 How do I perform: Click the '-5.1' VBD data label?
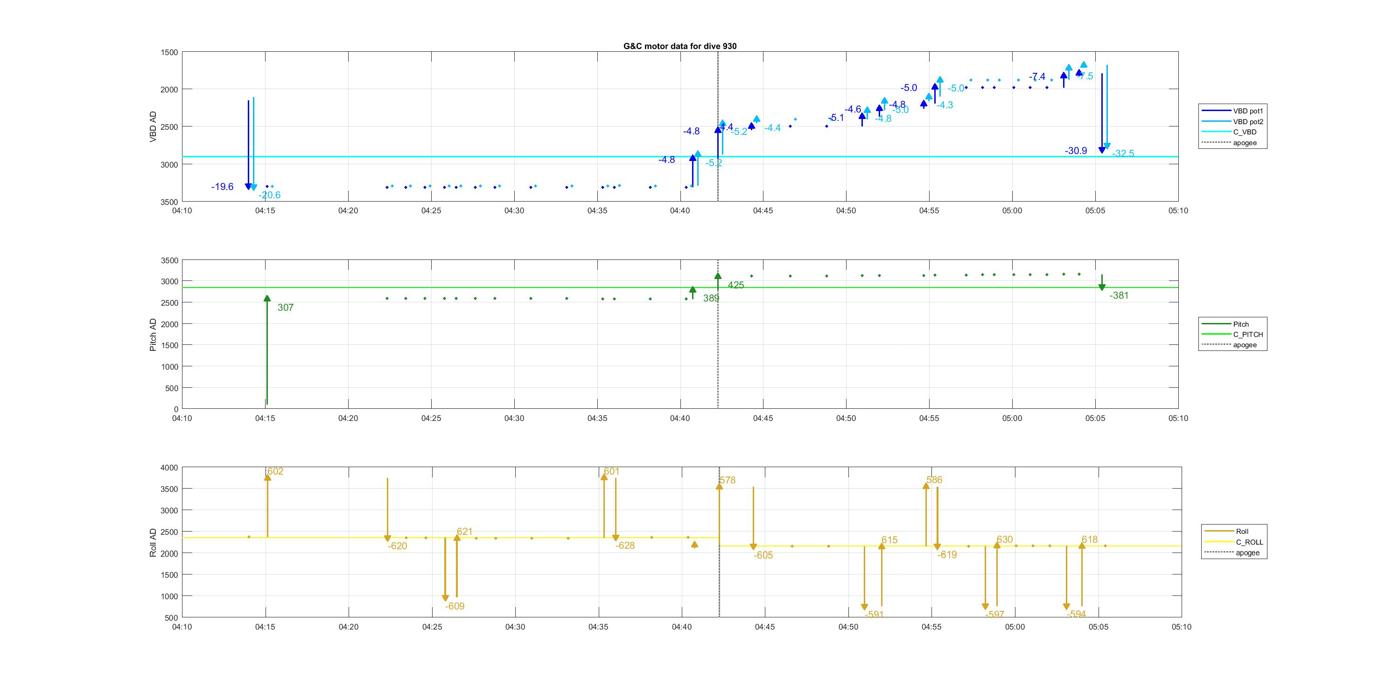coord(836,118)
